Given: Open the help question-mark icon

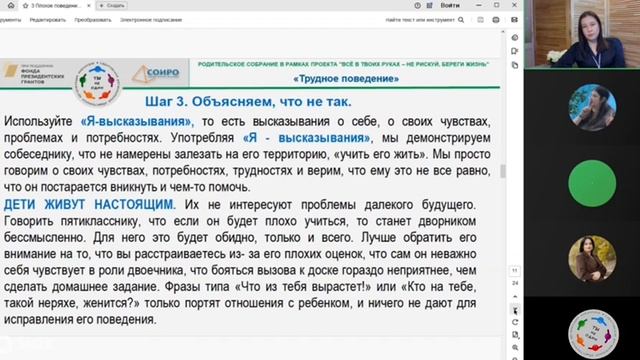Looking at the screenshot, I should pyautogui.click(x=417, y=6).
